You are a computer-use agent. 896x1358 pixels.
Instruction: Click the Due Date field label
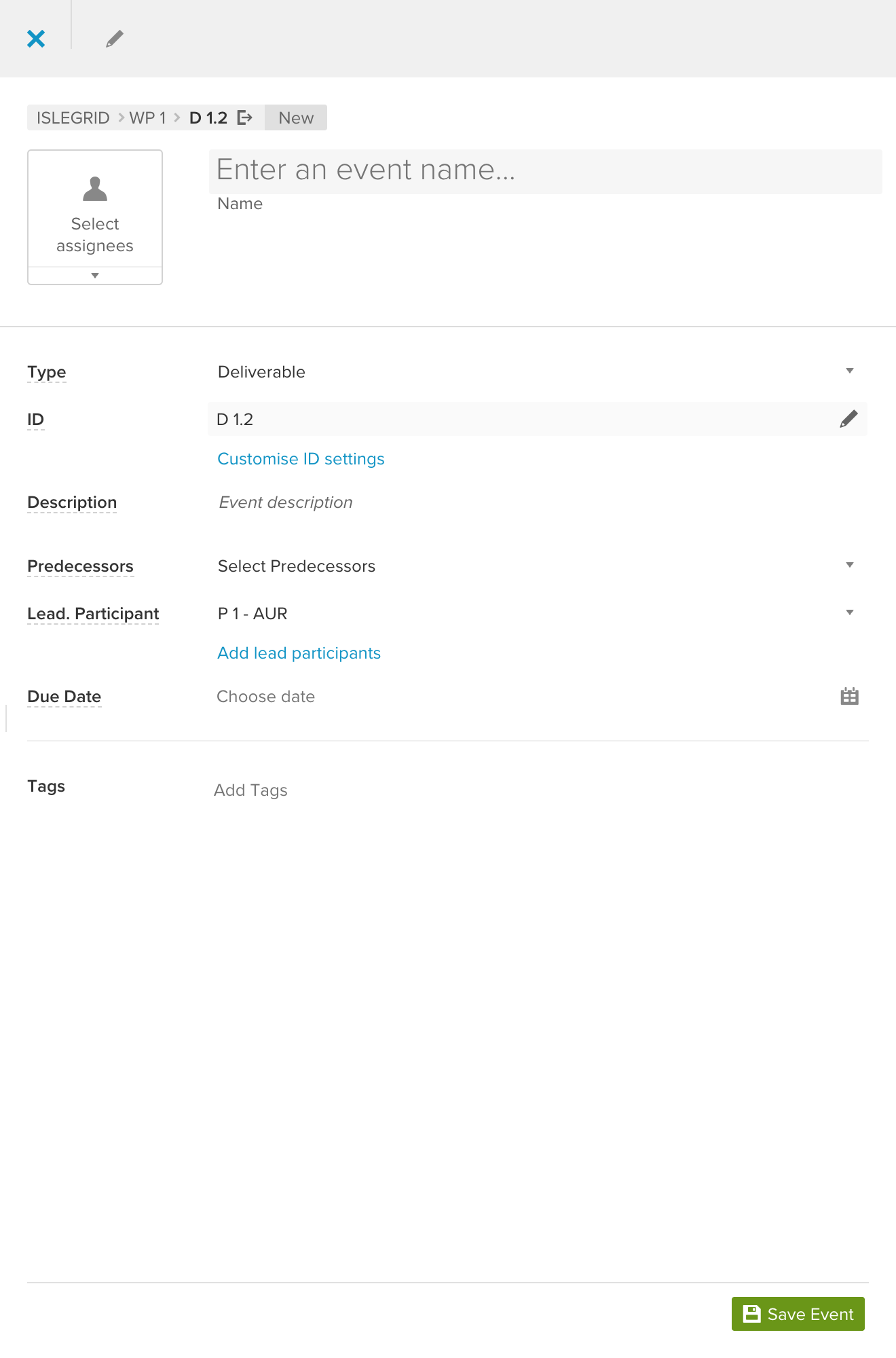coord(64,697)
